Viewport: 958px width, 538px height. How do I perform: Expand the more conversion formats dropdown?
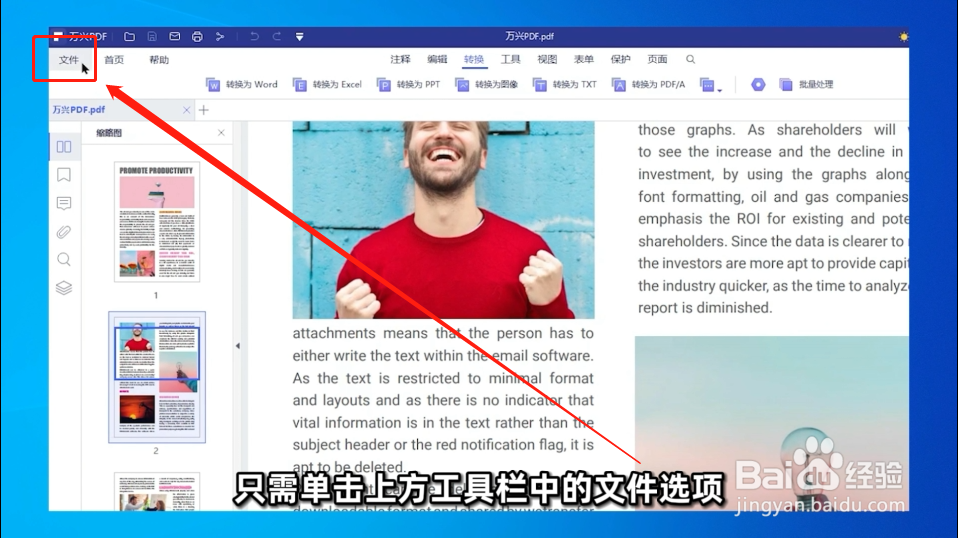pyautogui.click(x=711, y=85)
